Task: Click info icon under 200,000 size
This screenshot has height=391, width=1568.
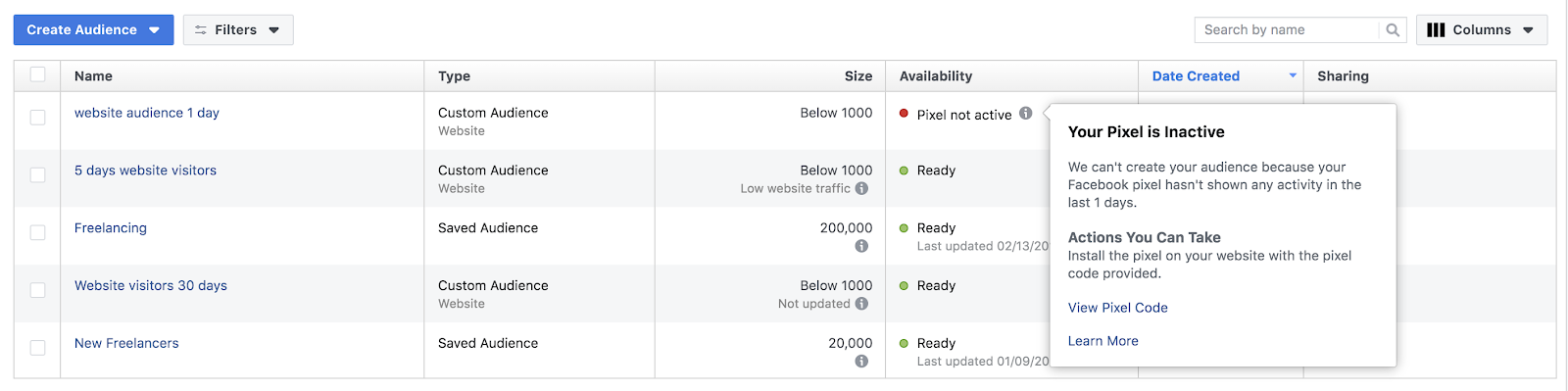Action: click(x=861, y=246)
